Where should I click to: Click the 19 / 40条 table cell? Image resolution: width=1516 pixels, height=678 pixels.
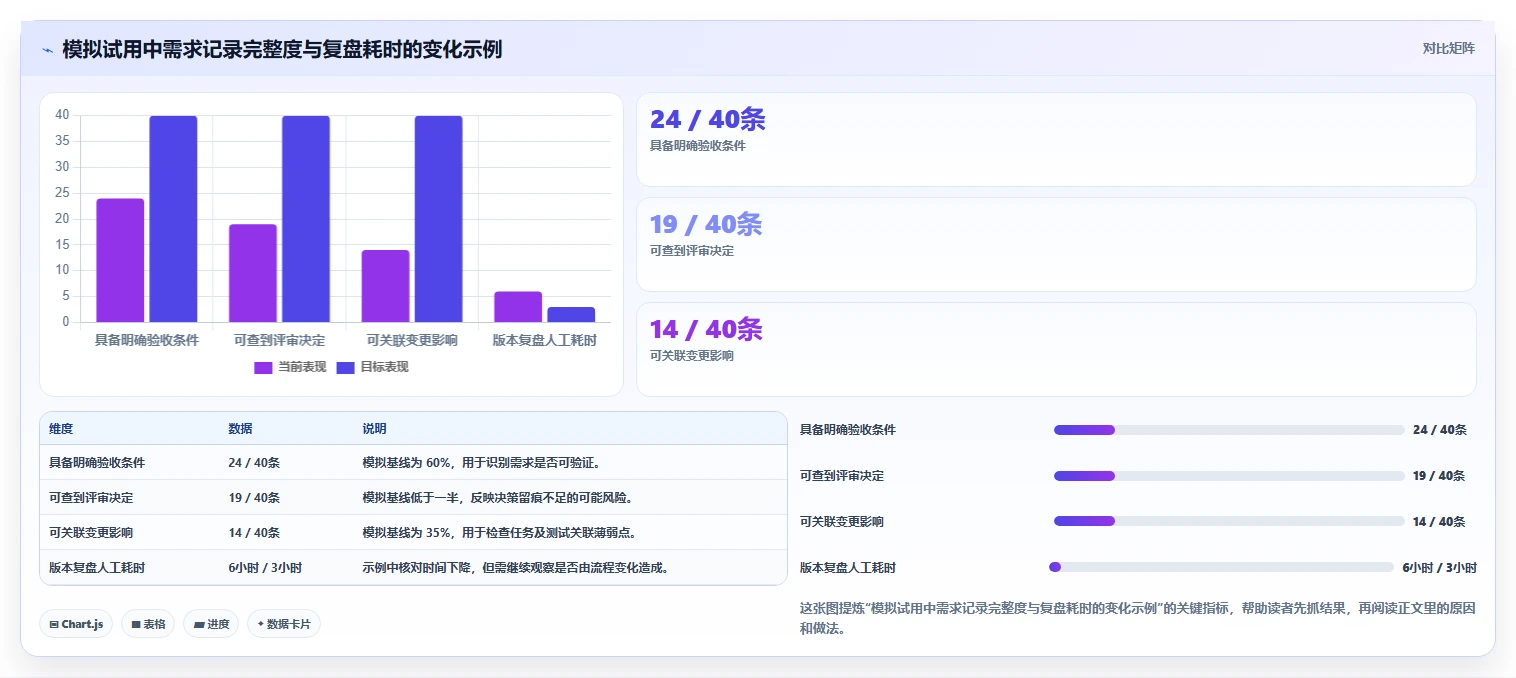254,497
